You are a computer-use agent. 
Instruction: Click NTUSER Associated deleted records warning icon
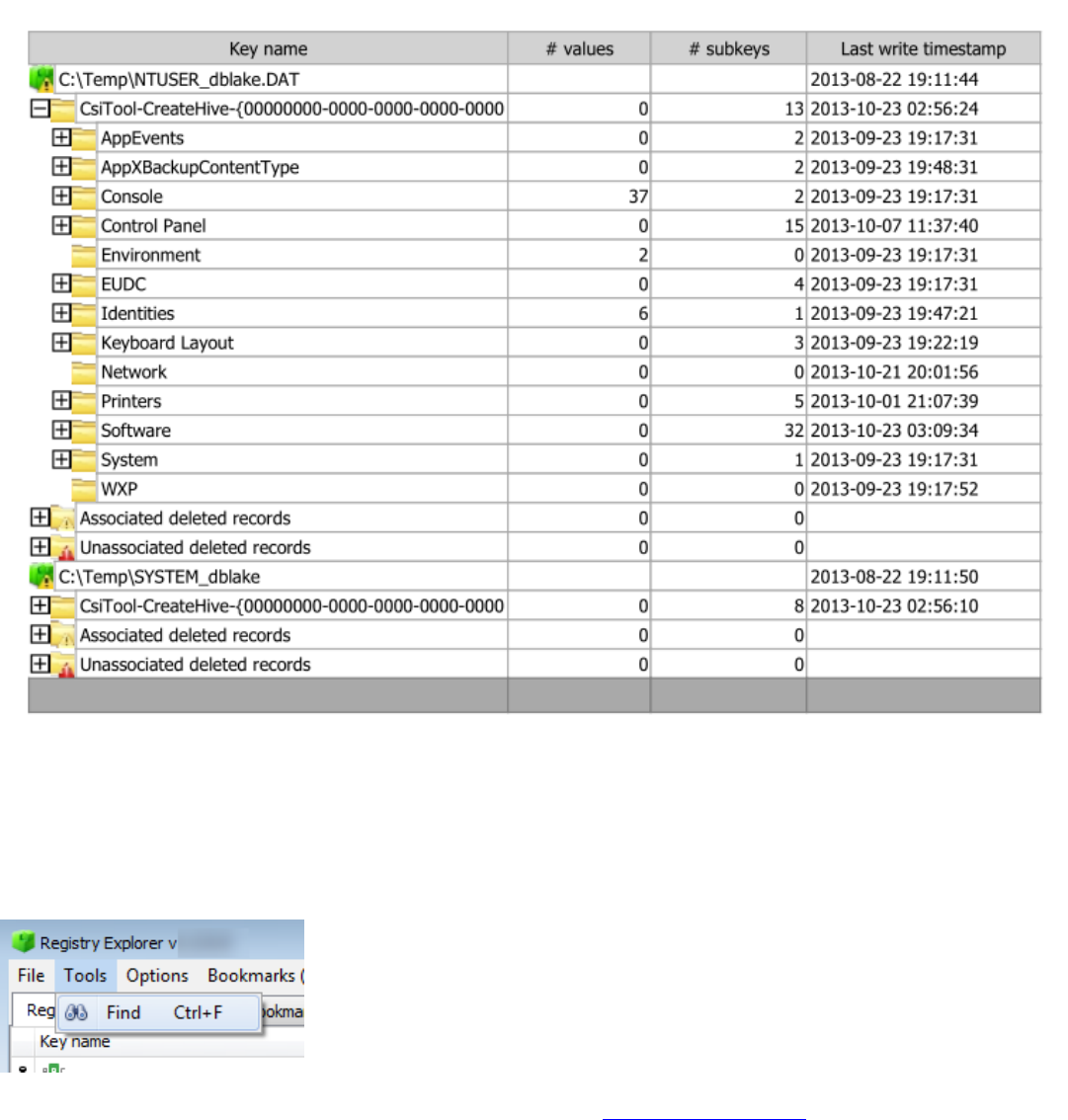coord(63,519)
